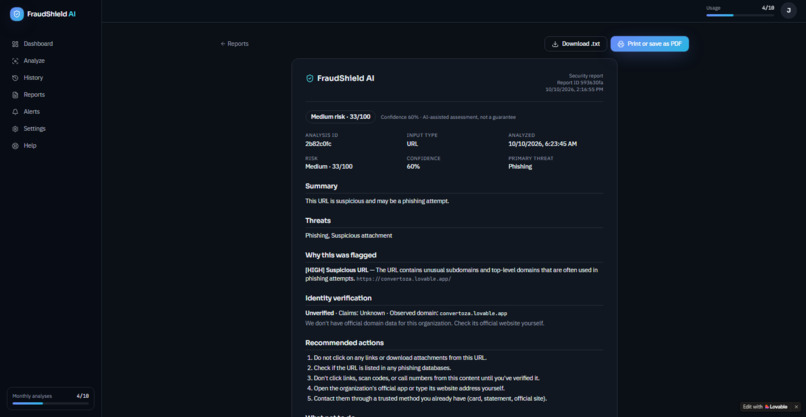Viewport: 806px width, 417px height.
Task: Click the Monthly analyses 4/10 count
Action: (x=83, y=396)
